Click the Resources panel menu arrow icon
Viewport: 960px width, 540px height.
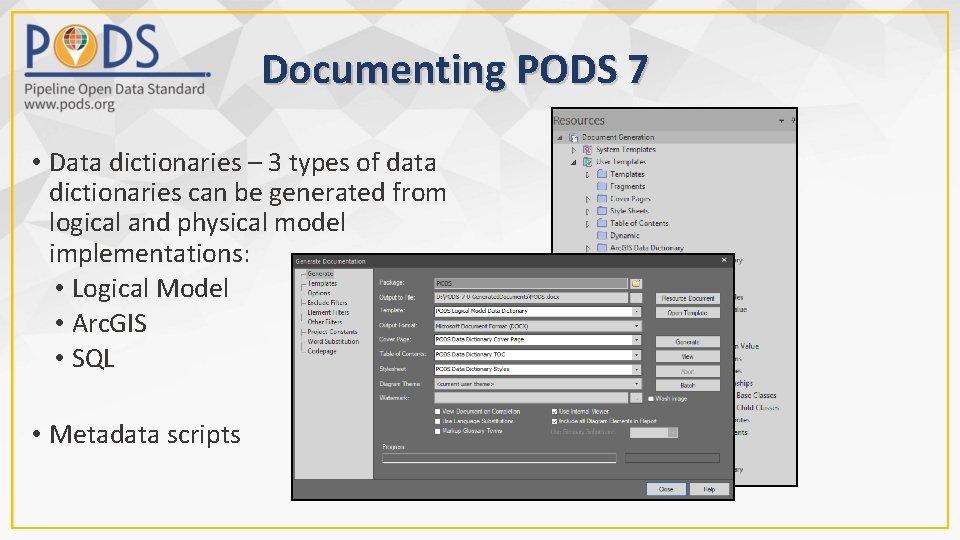pos(781,121)
